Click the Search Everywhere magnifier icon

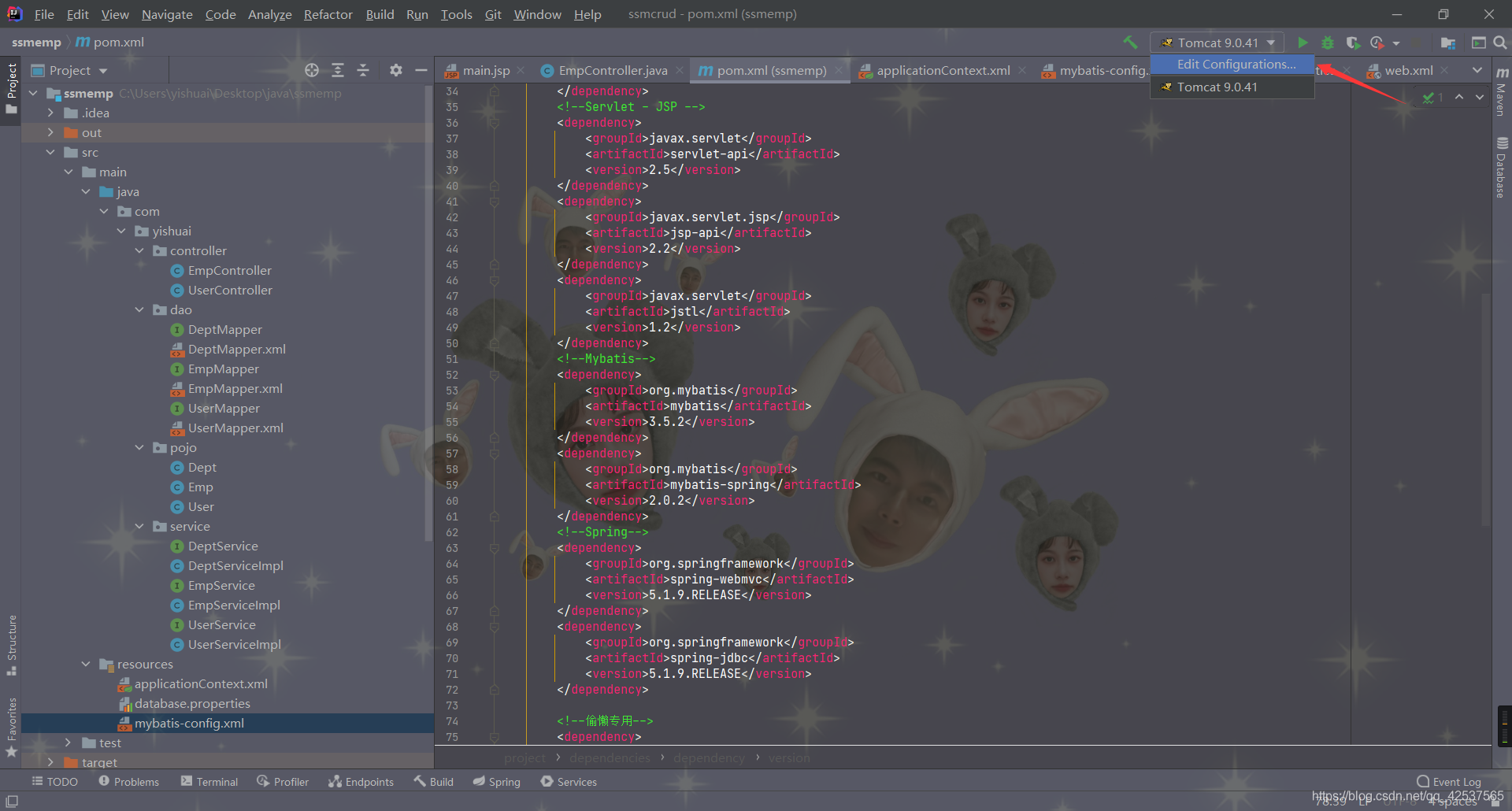tap(1500, 43)
